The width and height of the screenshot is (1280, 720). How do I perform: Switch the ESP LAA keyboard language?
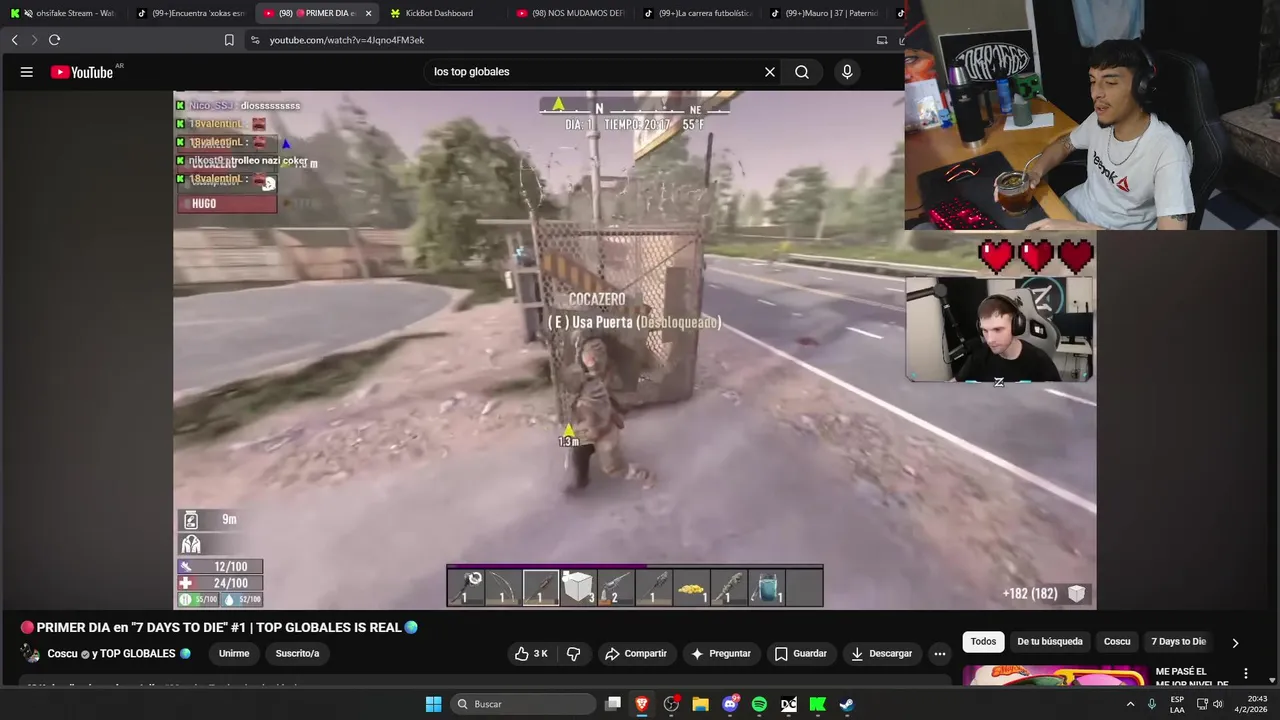click(x=1177, y=704)
